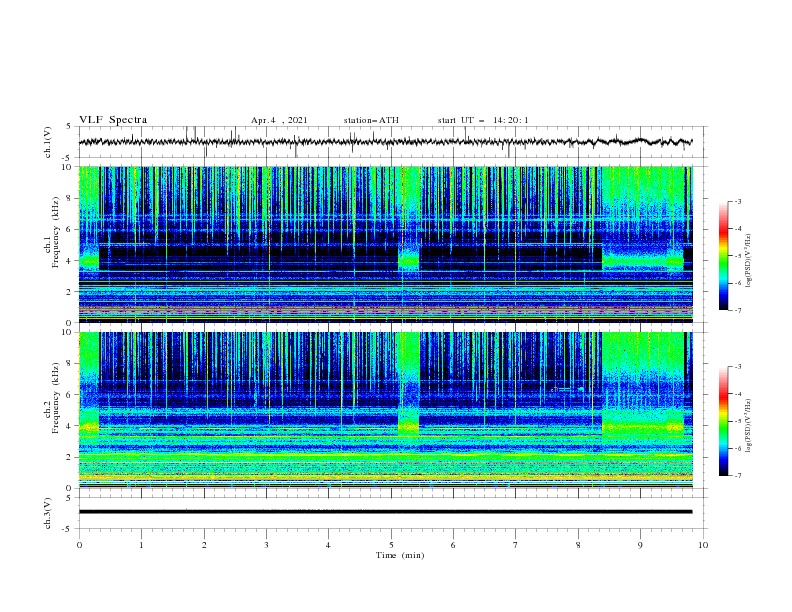The height and width of the screenshot is (612, 792).
Task: Click the "5" volt tick of ch.1(V) axis
Action: point(69,126)
